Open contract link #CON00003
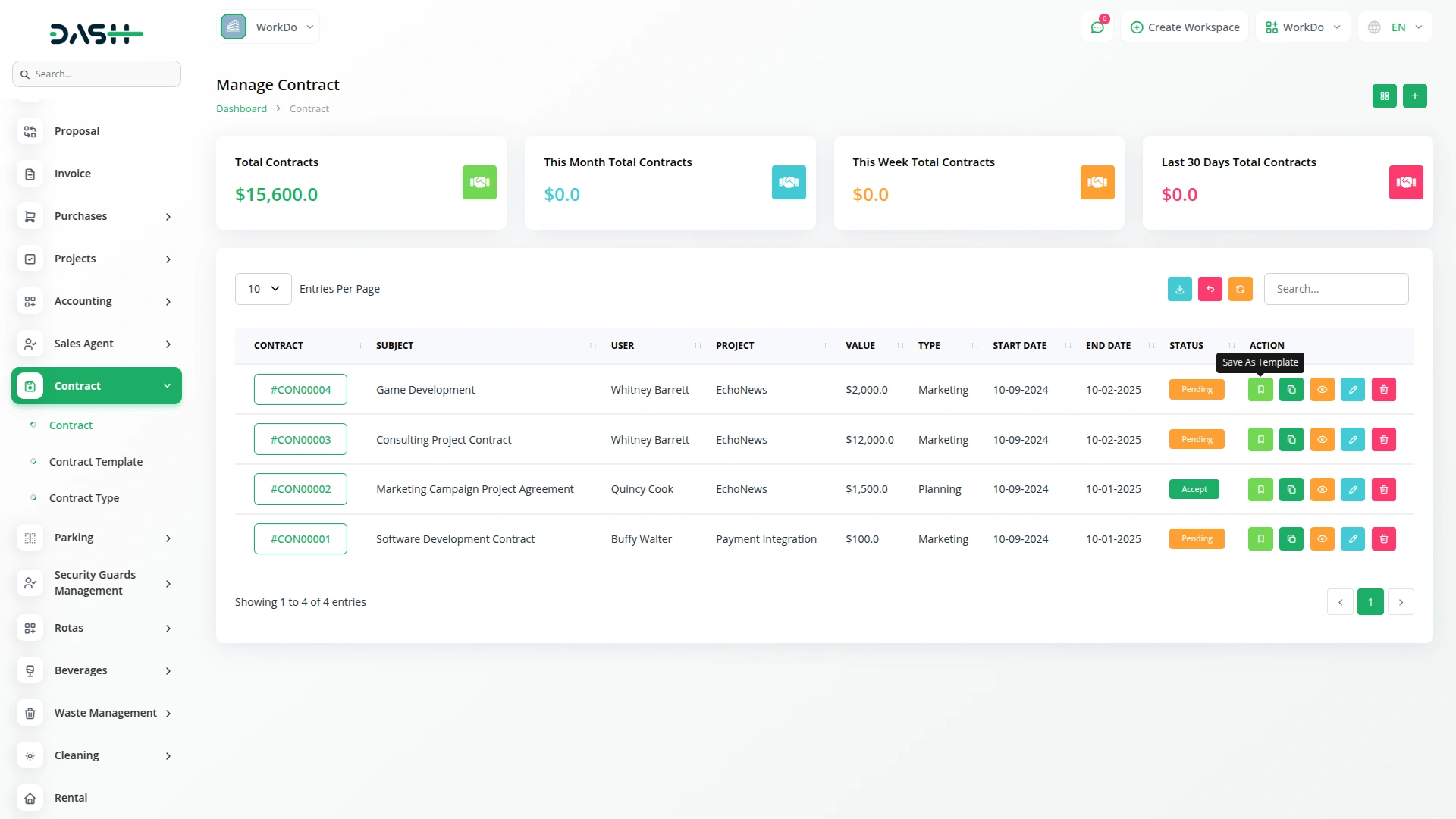Viewport: 1456px width, 819px height. tap(300, 440)
